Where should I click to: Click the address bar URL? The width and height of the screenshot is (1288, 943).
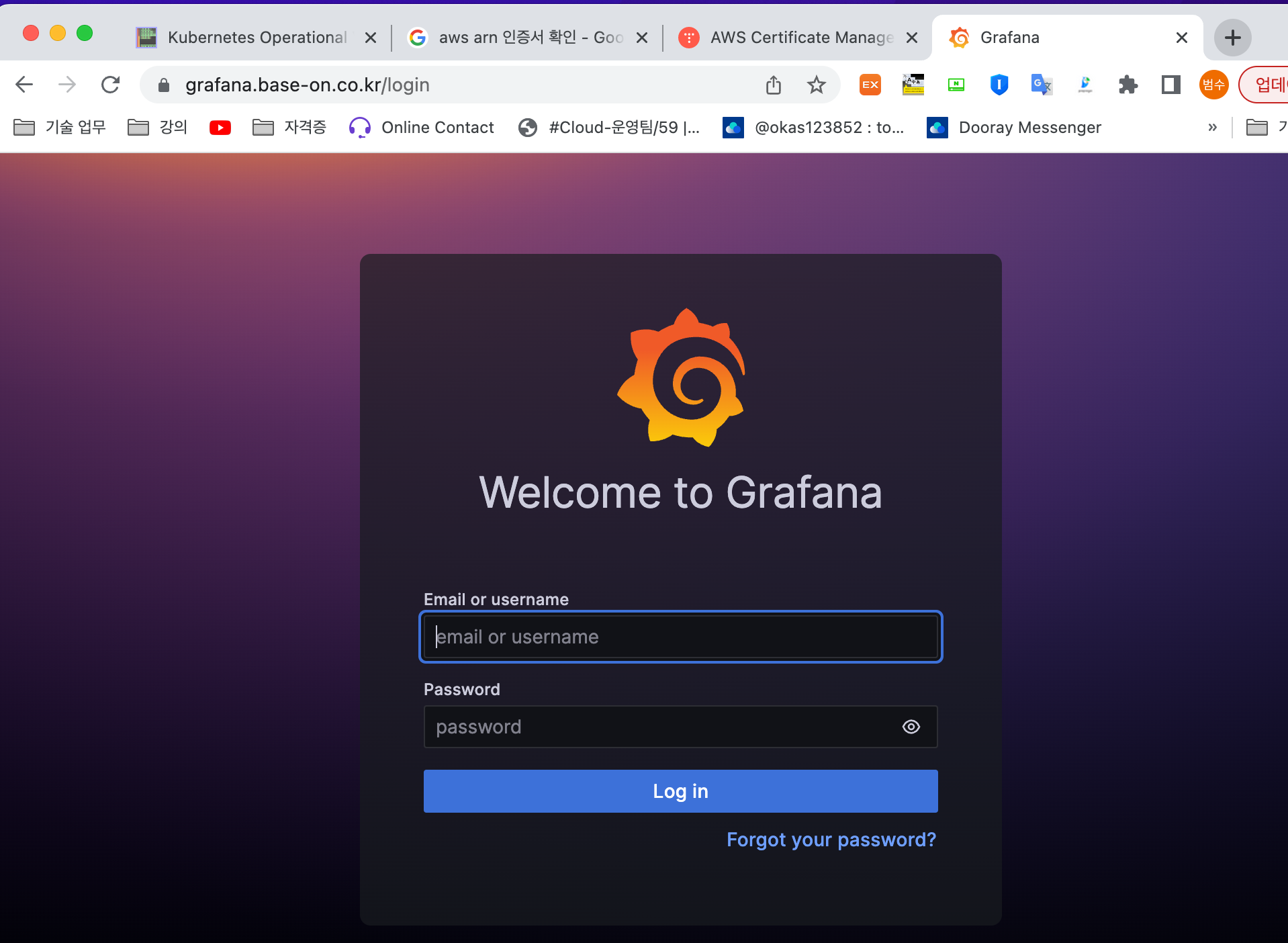[308, 85]
